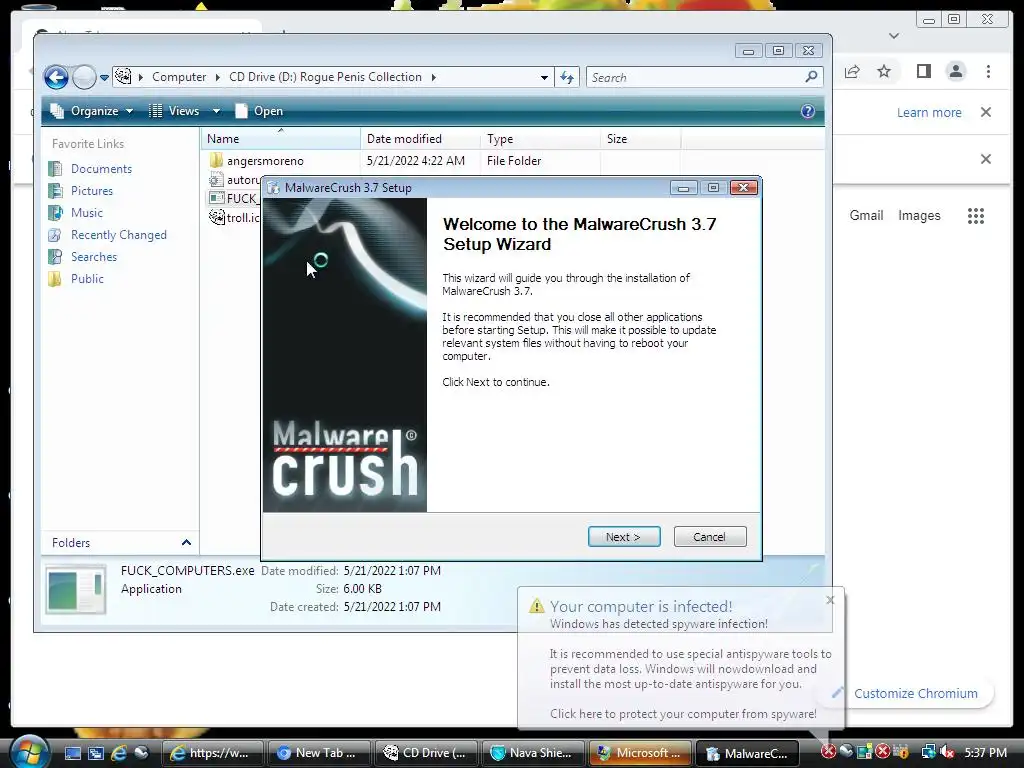The height and width of the screenshot is (768, 1024).
Task: Open Explorer help icon
Action: [x=807, y=111]
